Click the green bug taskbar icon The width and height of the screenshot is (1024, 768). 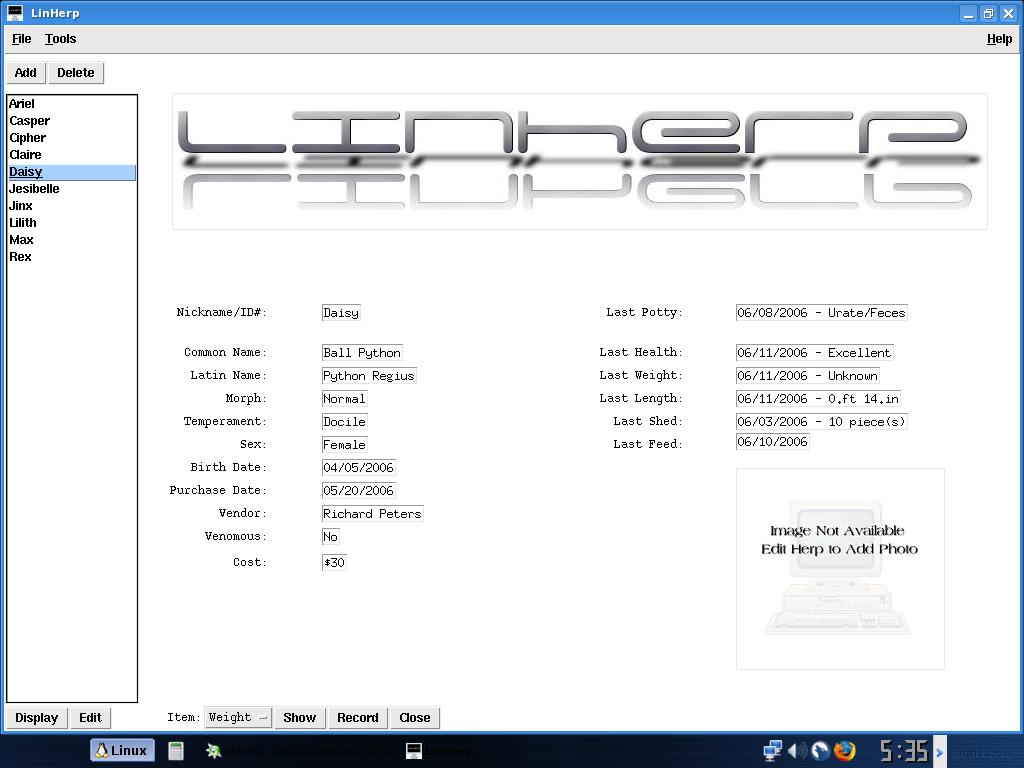(214, 750)
